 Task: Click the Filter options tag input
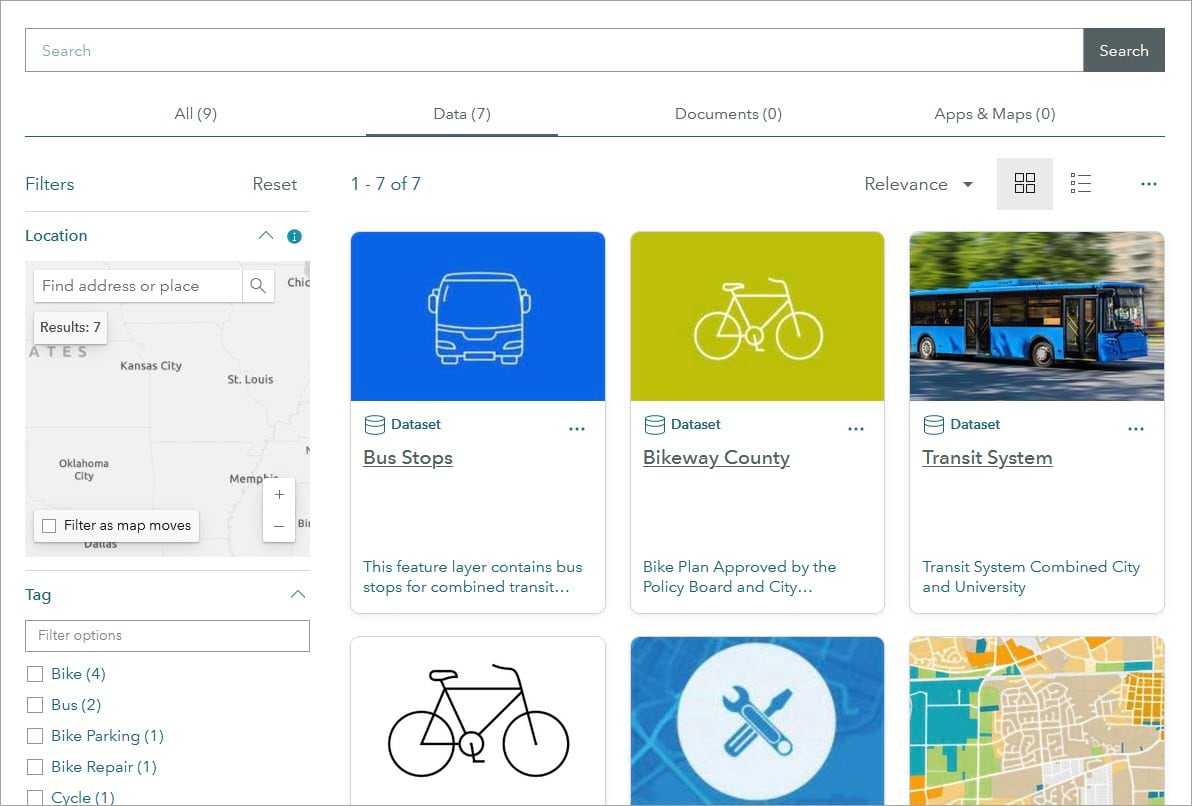pyautogui.click(x=167, y=635)
